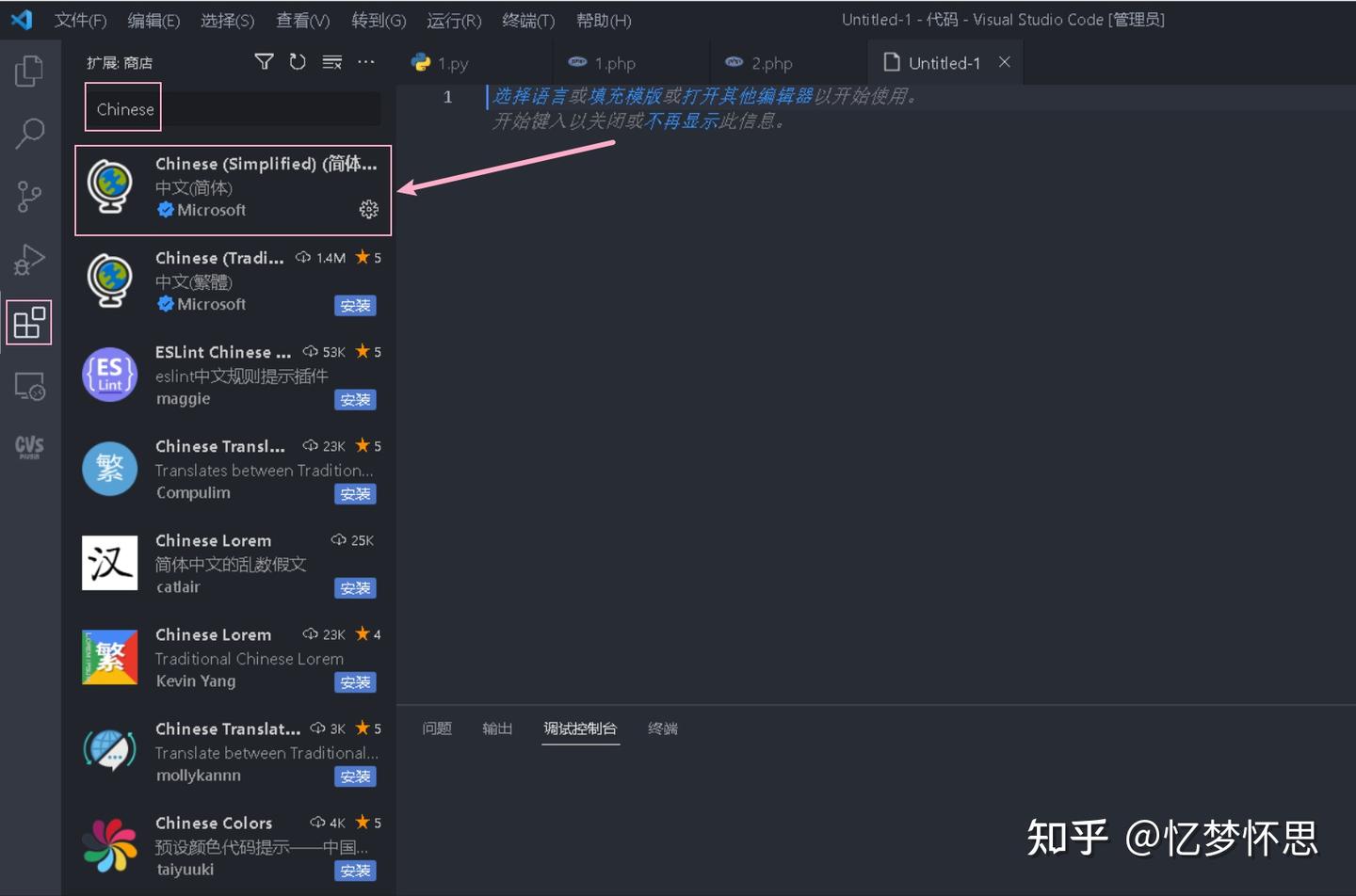
Task: Switch to the 1.py editor tab
Action: (x=450, y=62)
